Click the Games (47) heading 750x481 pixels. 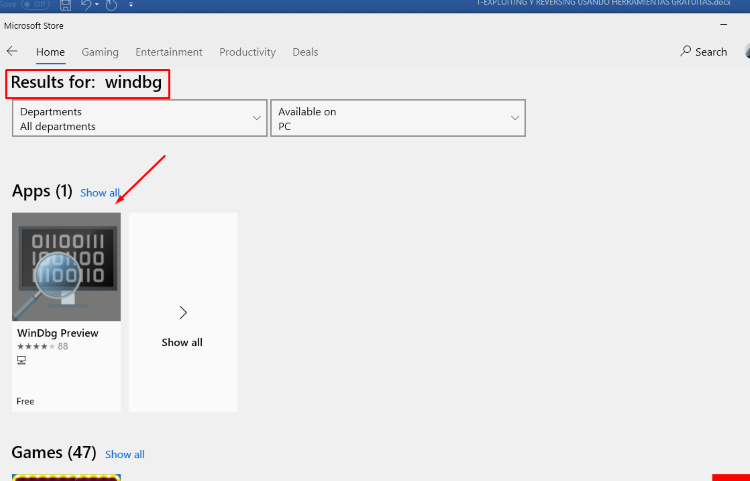pos(54,452)
